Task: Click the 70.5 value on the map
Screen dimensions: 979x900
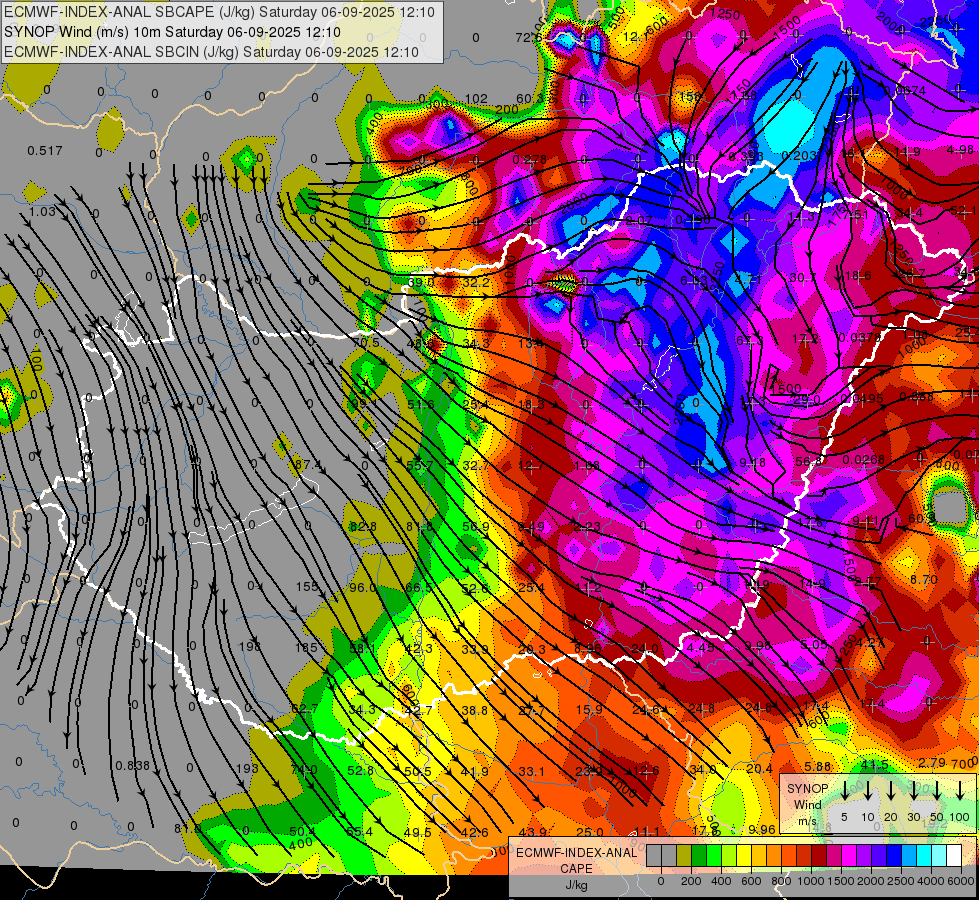Action: (x=366, y=342)
